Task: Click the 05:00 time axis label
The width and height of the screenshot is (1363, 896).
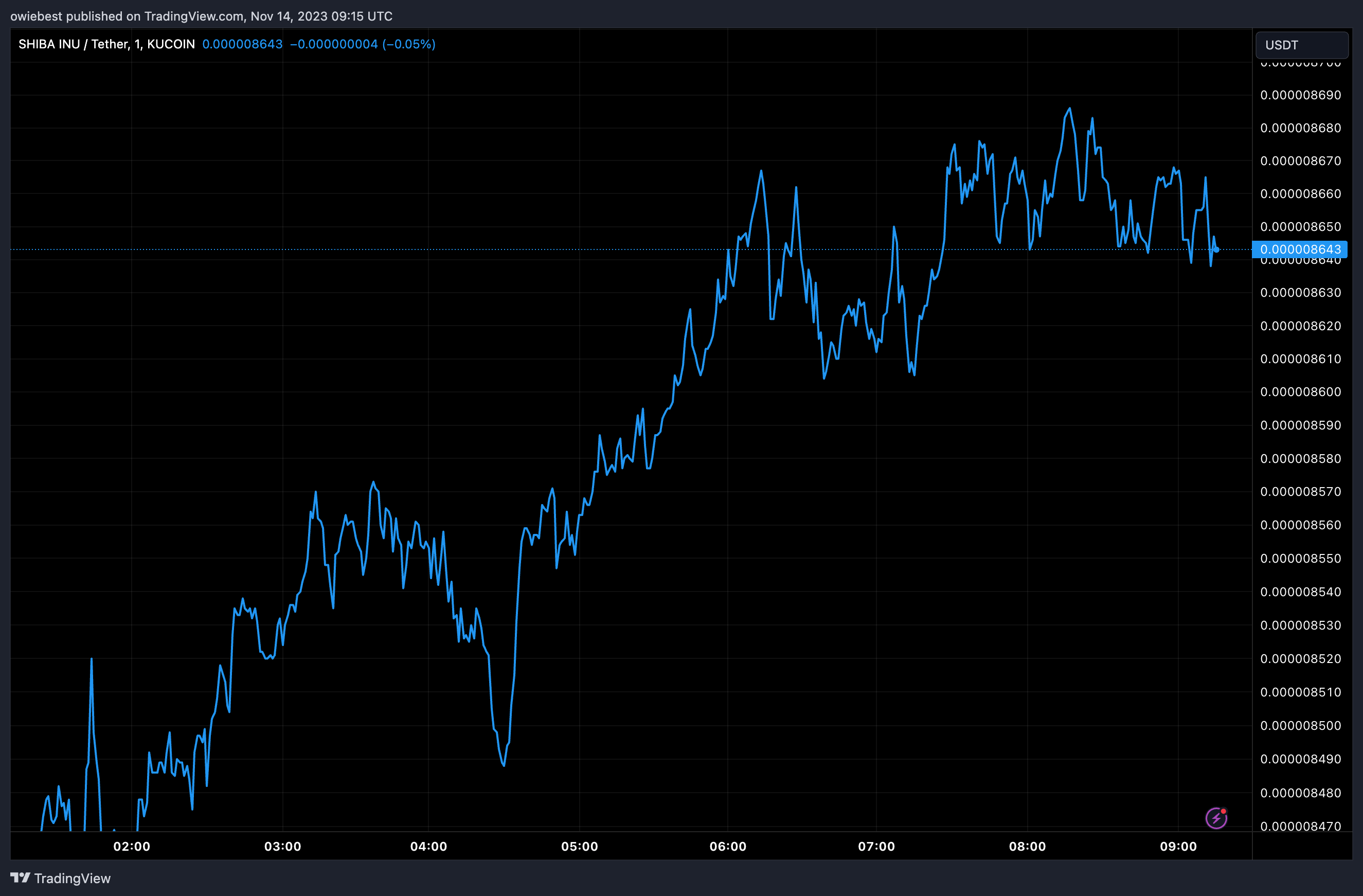Action: click(x=579, y=846)
